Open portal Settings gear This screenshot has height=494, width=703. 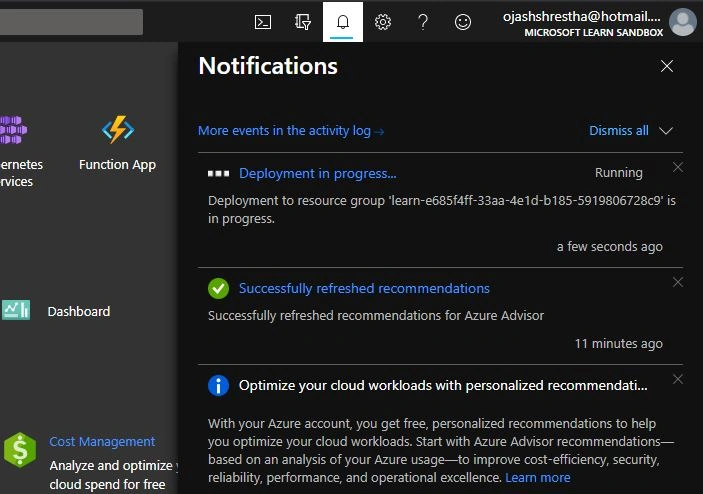[x=383, y=22]
